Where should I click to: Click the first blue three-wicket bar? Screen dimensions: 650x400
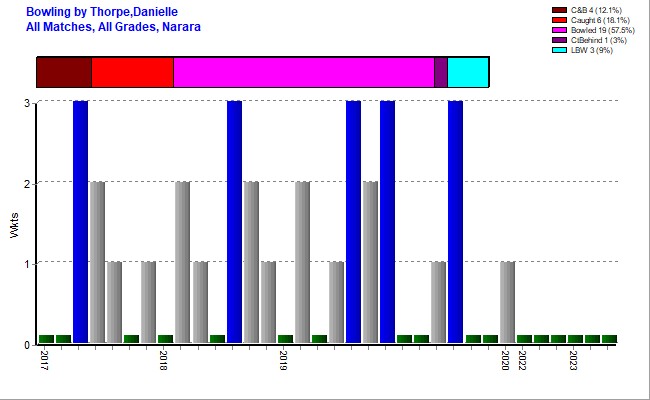[80, 222]
